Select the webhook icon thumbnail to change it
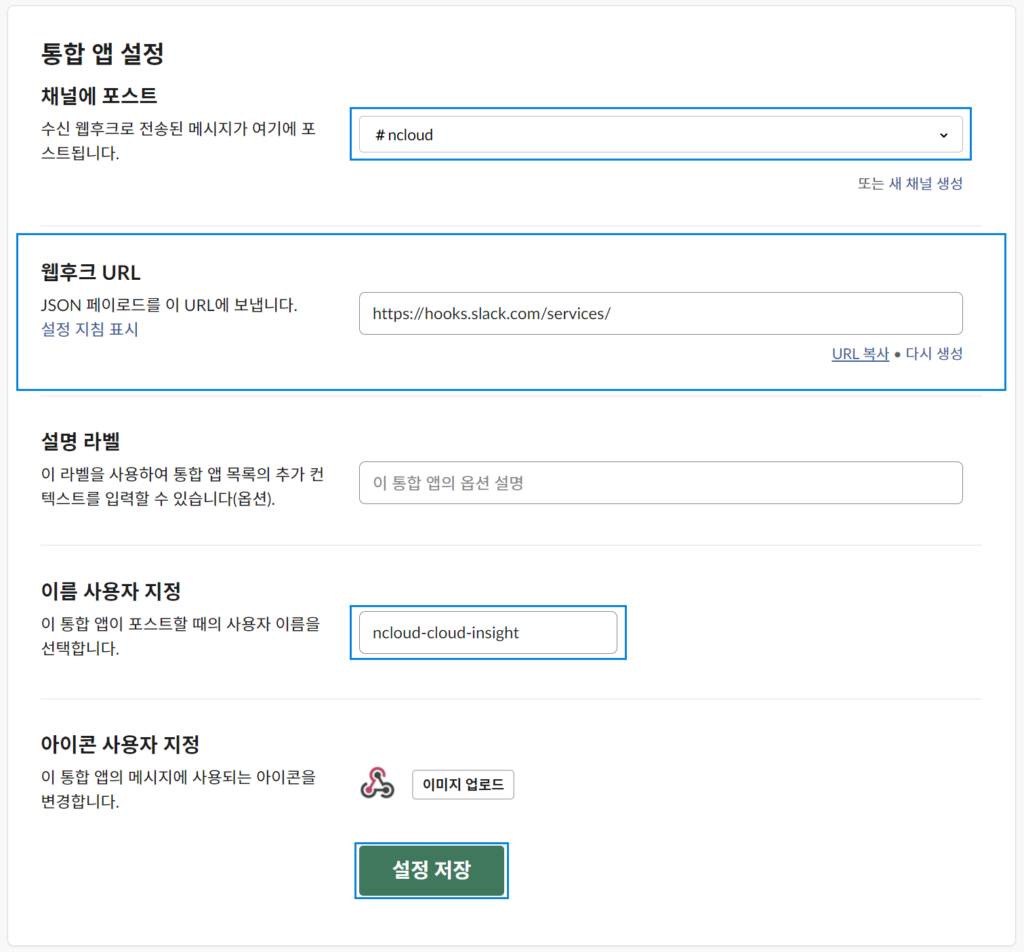Image resolution: width=1024 pixels, height=952 pixels. 379,784
